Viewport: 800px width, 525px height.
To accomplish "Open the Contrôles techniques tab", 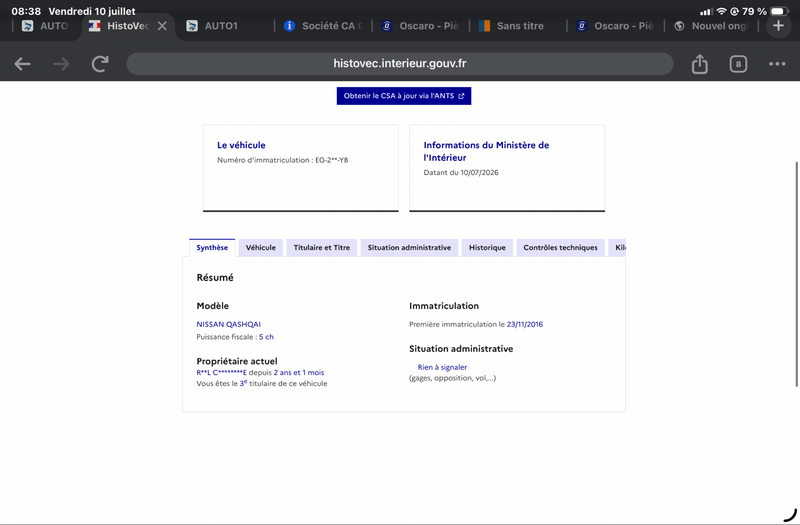I will point(560,247).
